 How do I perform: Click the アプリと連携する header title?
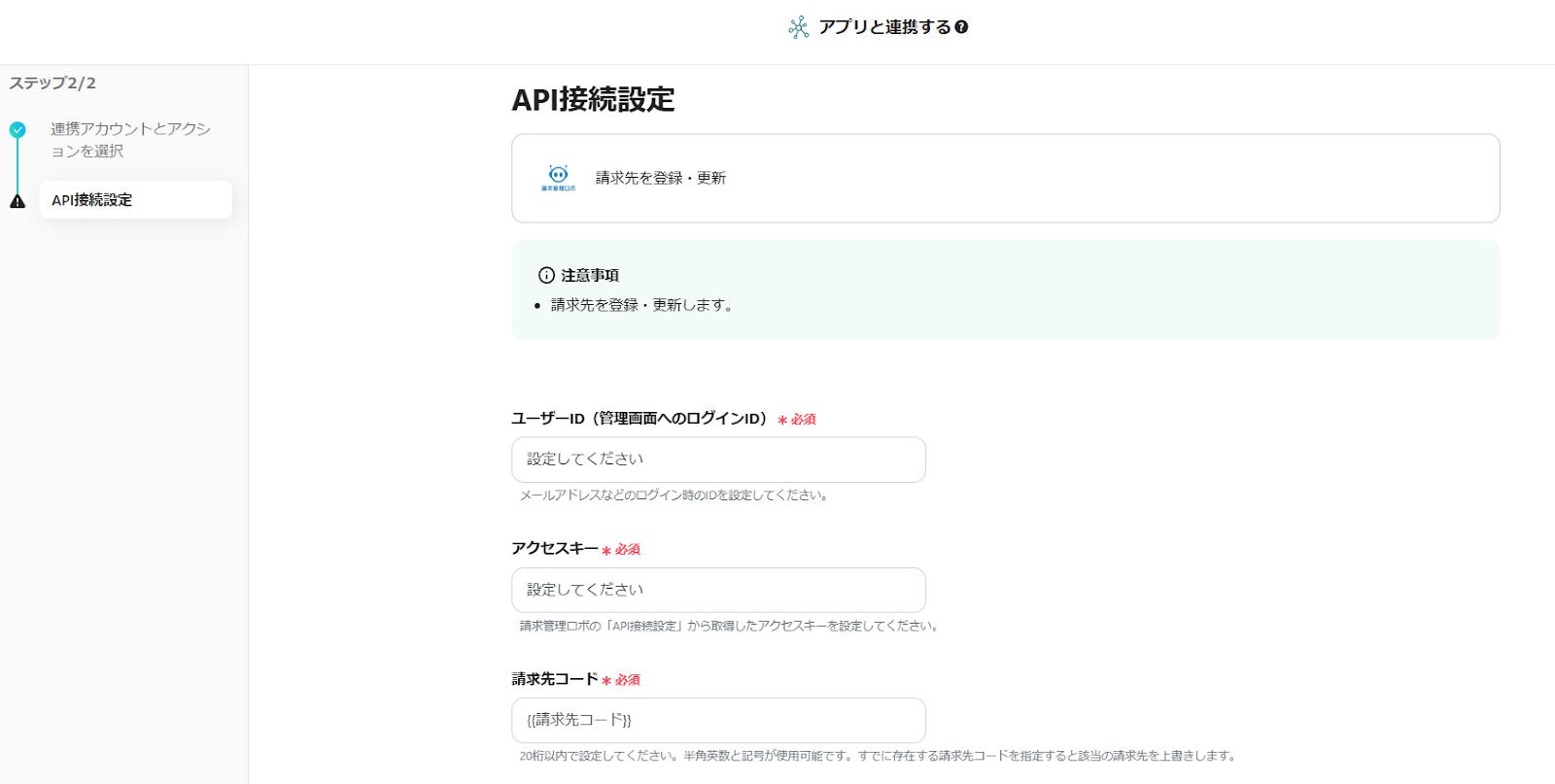[x=883, y=27]
